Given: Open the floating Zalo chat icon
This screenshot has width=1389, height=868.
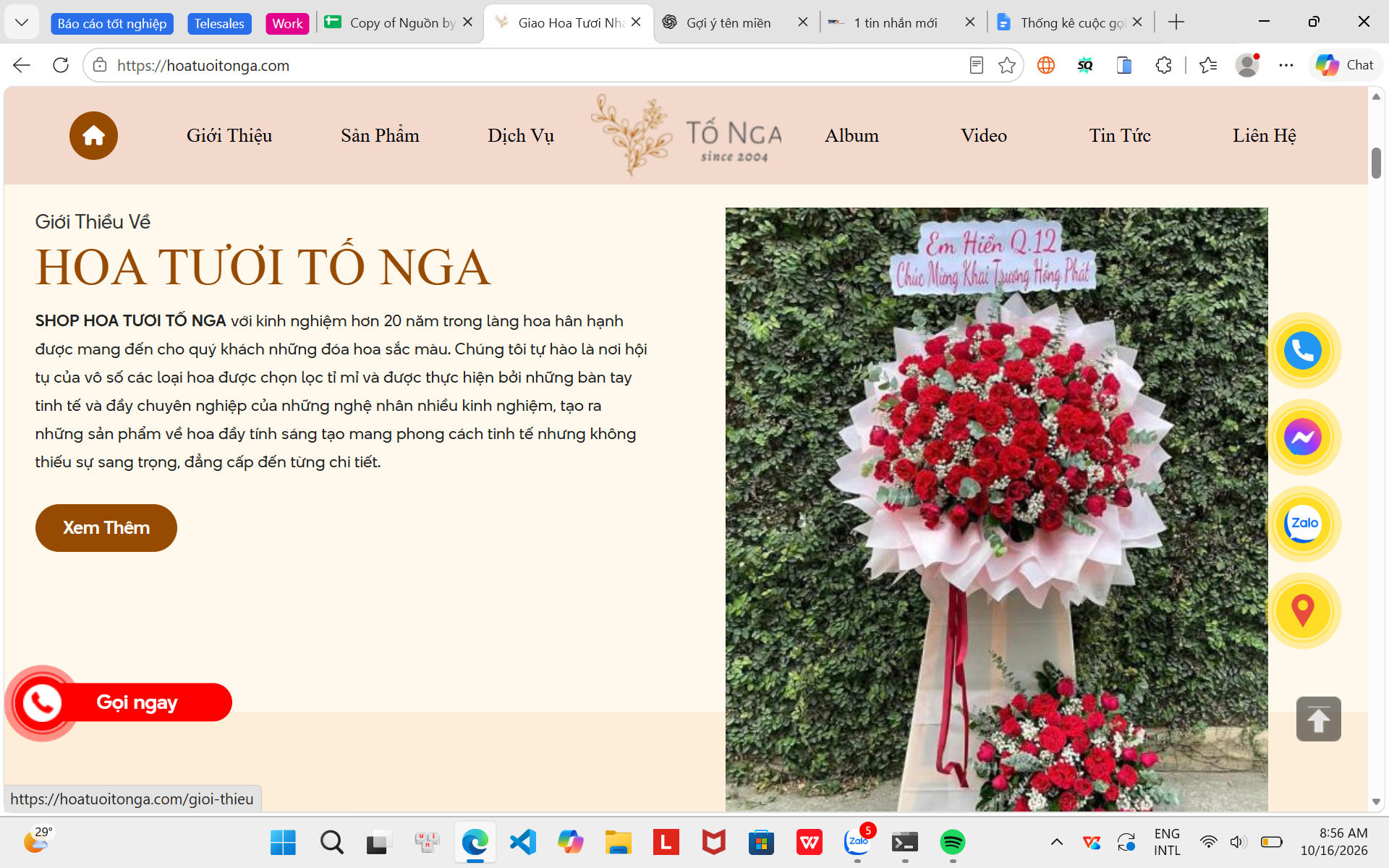Looking at the screenshot, I should click(x=1303, y=524).
